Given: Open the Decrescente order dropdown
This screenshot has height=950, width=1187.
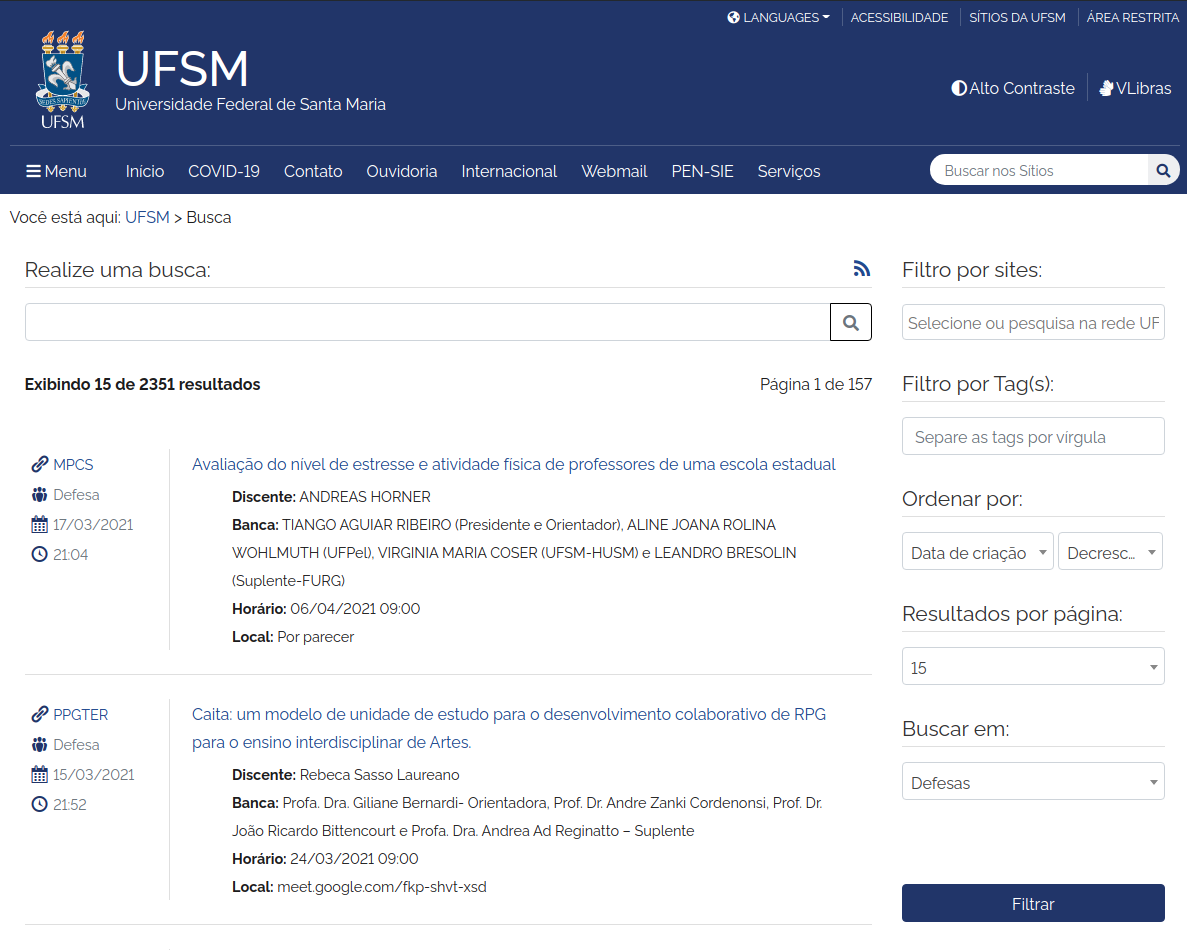Looking at the screenshot, I should [x=1110, y=552].
